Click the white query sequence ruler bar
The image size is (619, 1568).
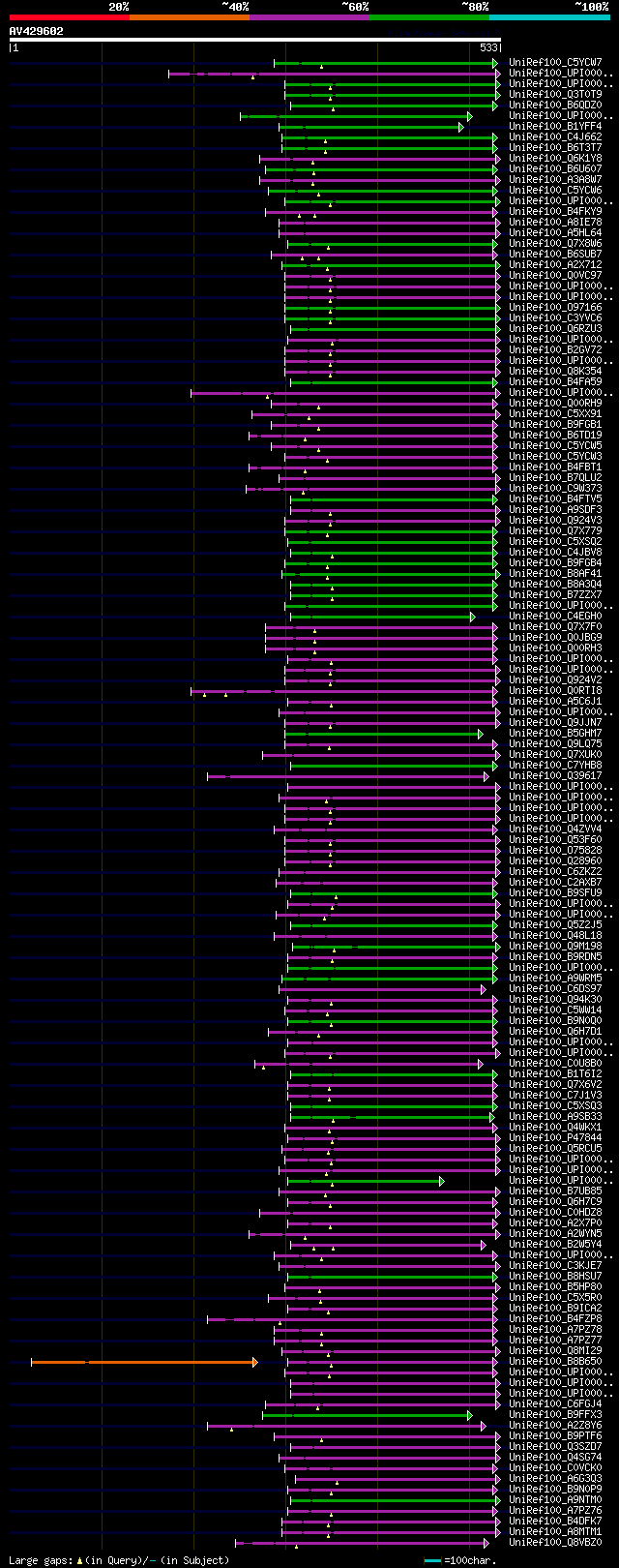(255, 40)
